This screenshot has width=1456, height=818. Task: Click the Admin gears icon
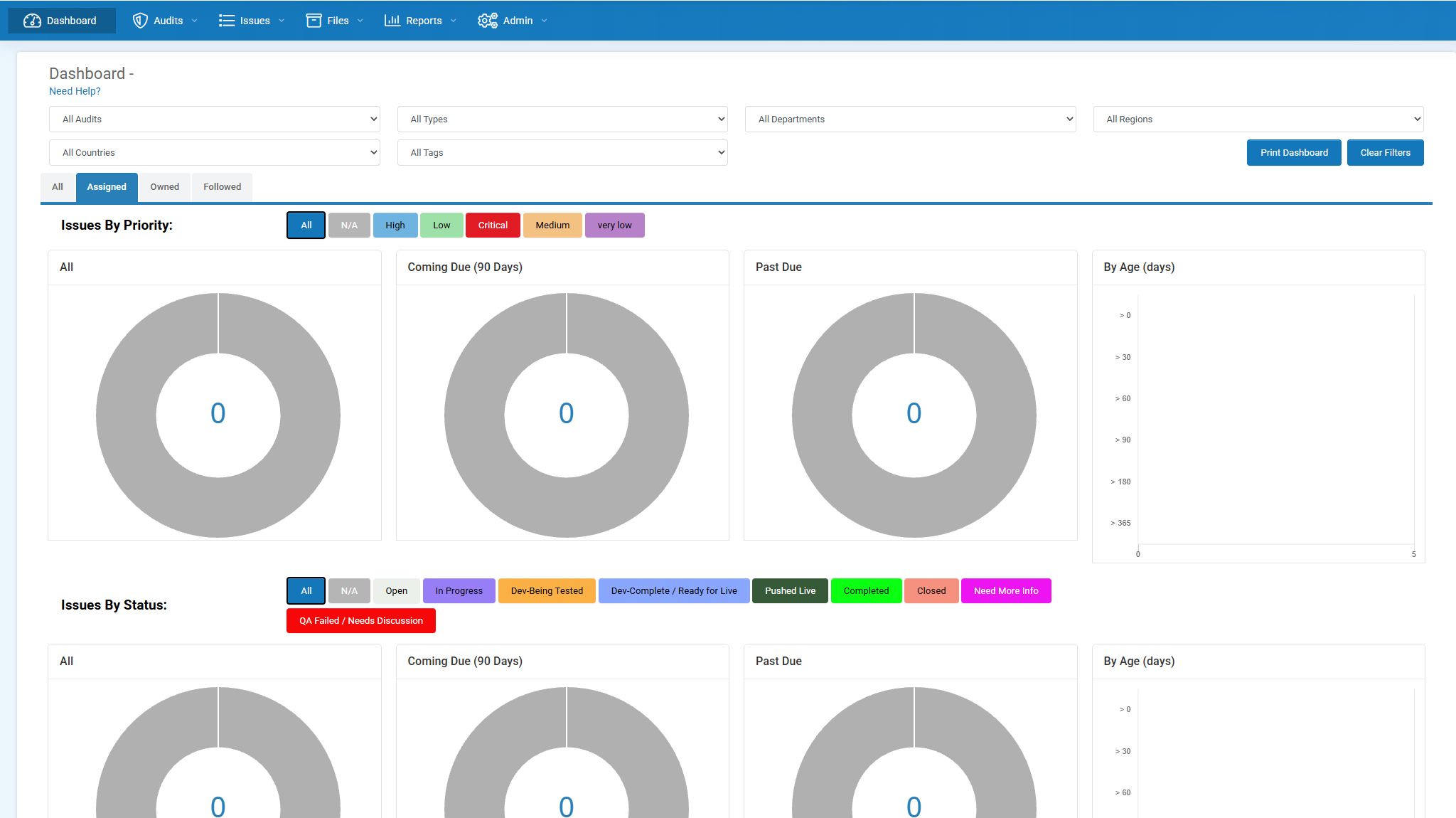pos(487,21)
